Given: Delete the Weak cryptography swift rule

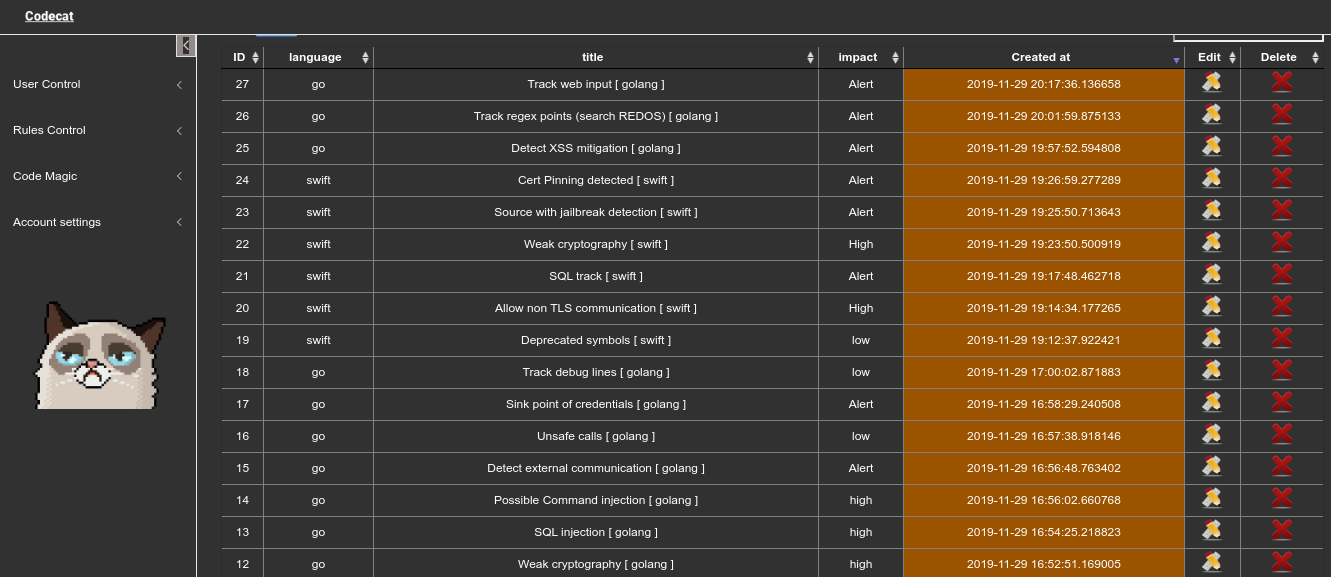Looking at the screenshot, I should (1281, 244).
